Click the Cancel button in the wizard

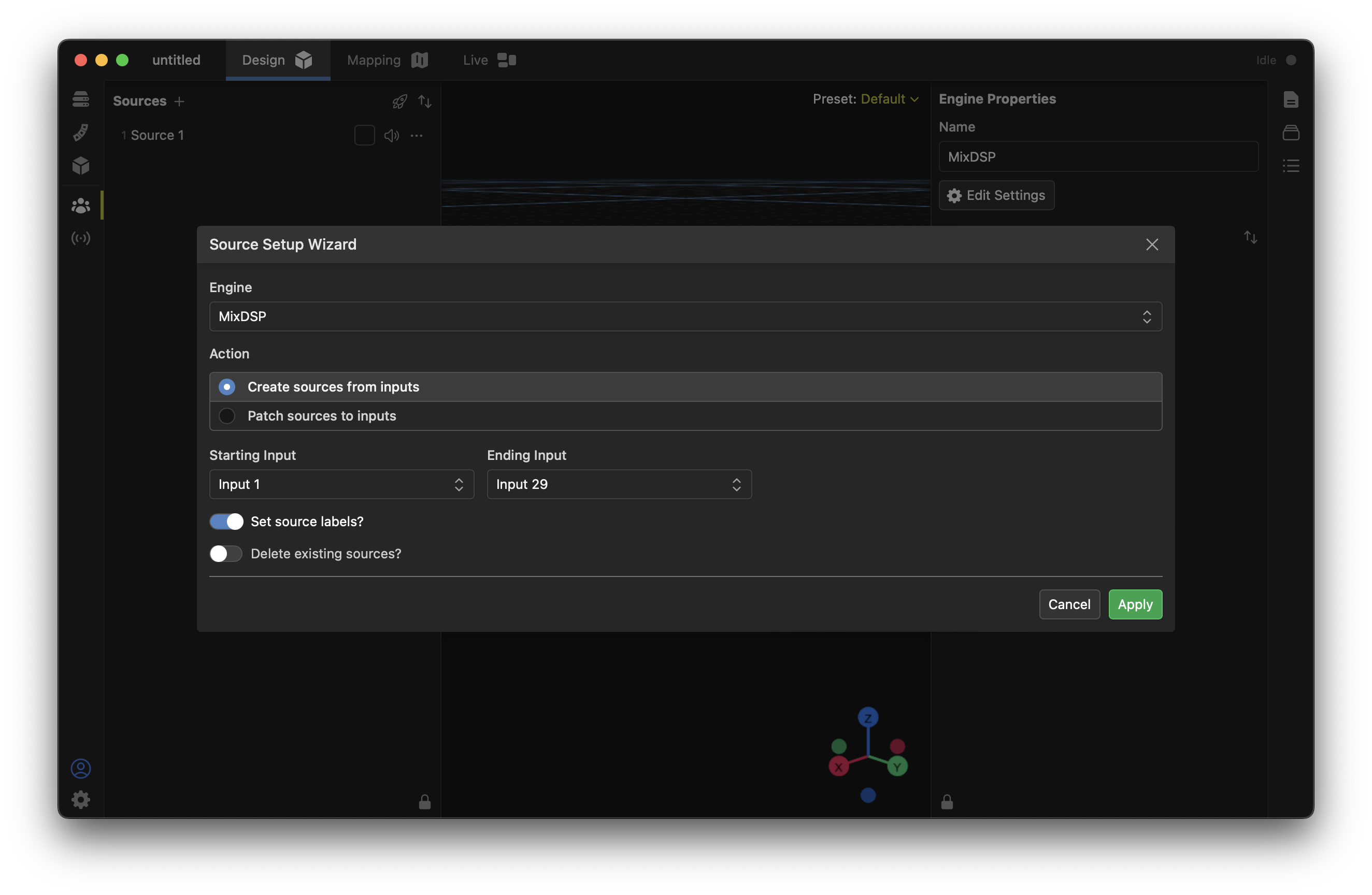pos(1069,604)
